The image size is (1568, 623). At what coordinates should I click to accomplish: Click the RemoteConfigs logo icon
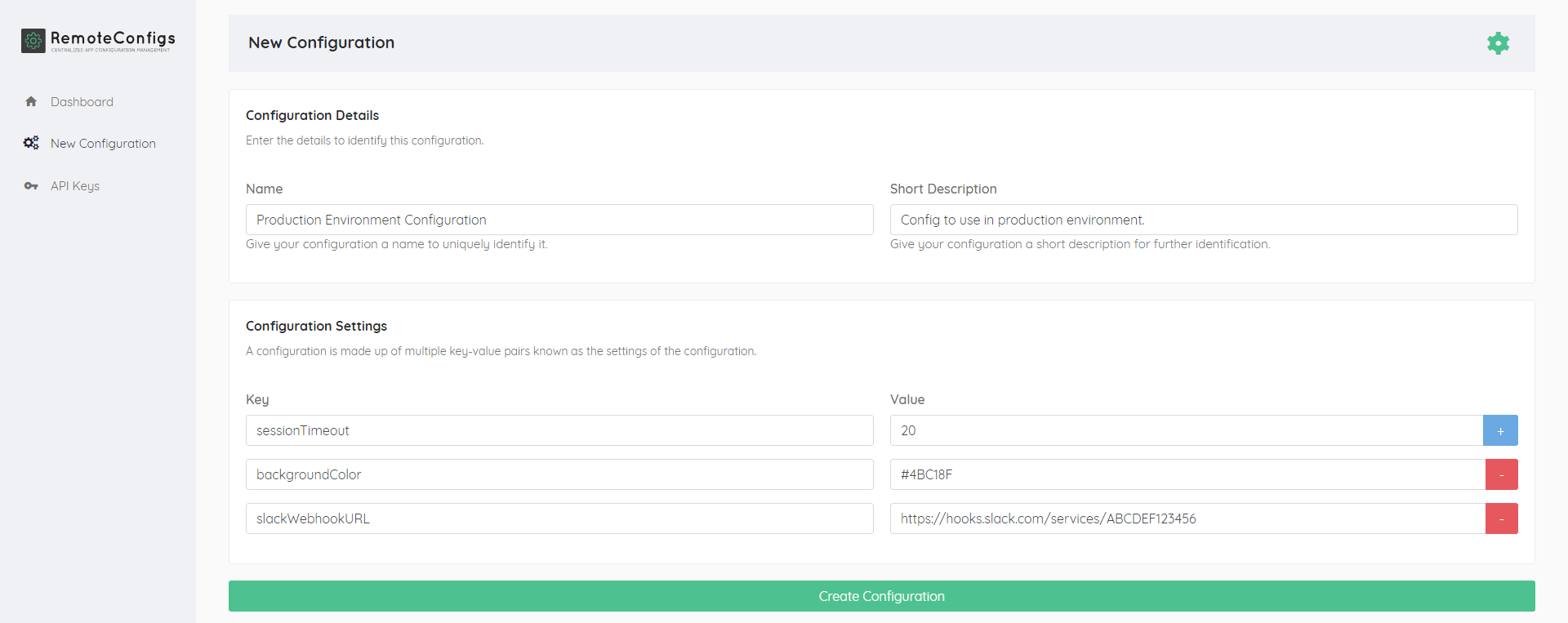click(x=33, y=41)
